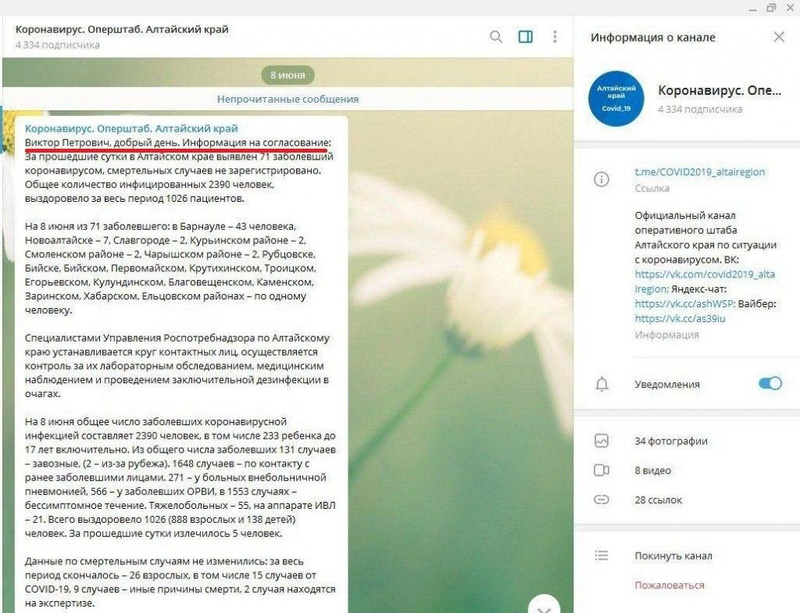This screenshot has height=613, width=800.
Task: Toggle the notifications switch off
Action: coord(770,383)
